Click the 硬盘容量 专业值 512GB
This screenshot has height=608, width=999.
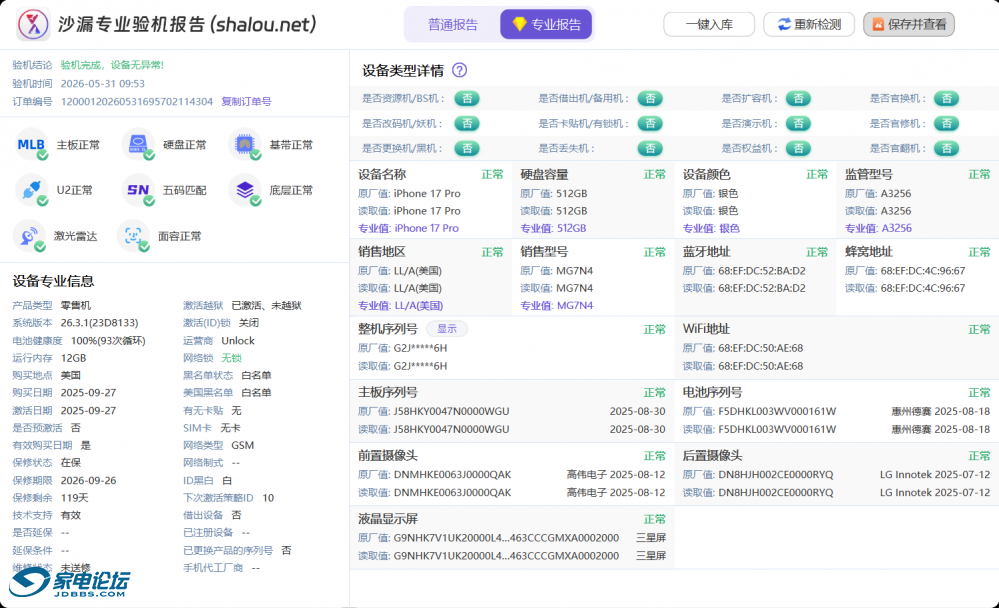[x=571, y=228]
